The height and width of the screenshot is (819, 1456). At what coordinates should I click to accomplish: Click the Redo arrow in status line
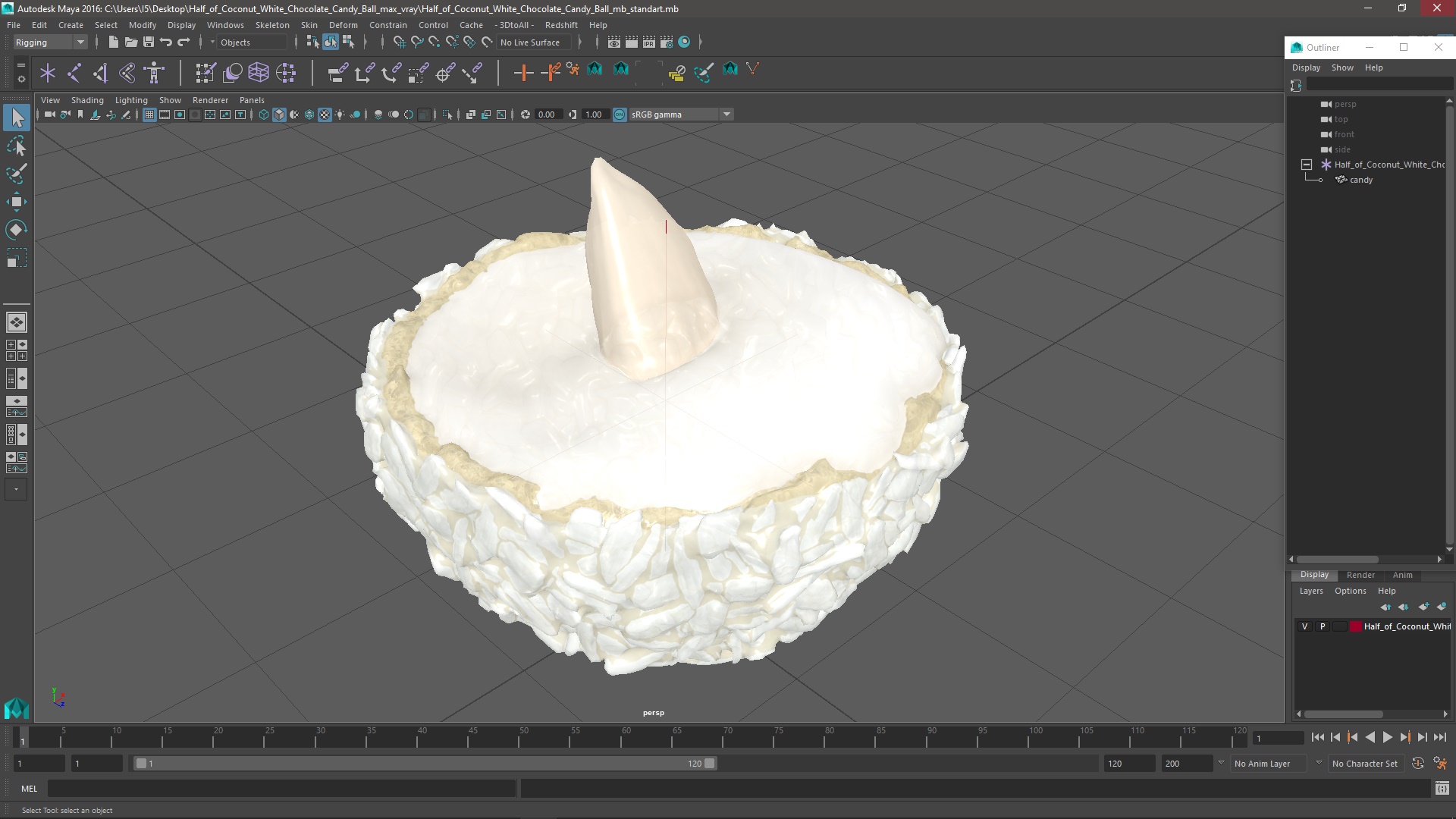click(x=184, y=42)
